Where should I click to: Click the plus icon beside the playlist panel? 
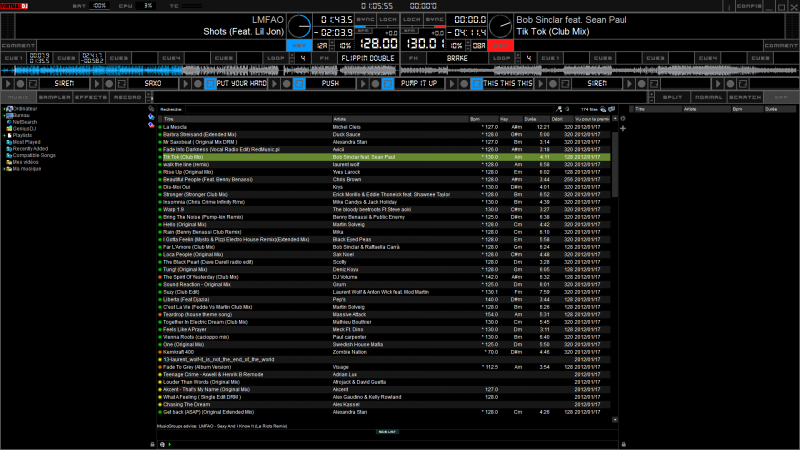(622, 129)
